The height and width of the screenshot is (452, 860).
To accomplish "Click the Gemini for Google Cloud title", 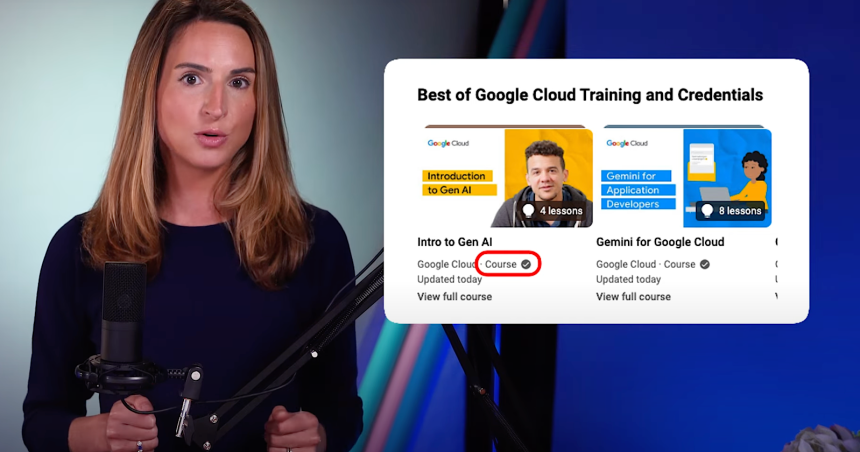I will 660,242.
